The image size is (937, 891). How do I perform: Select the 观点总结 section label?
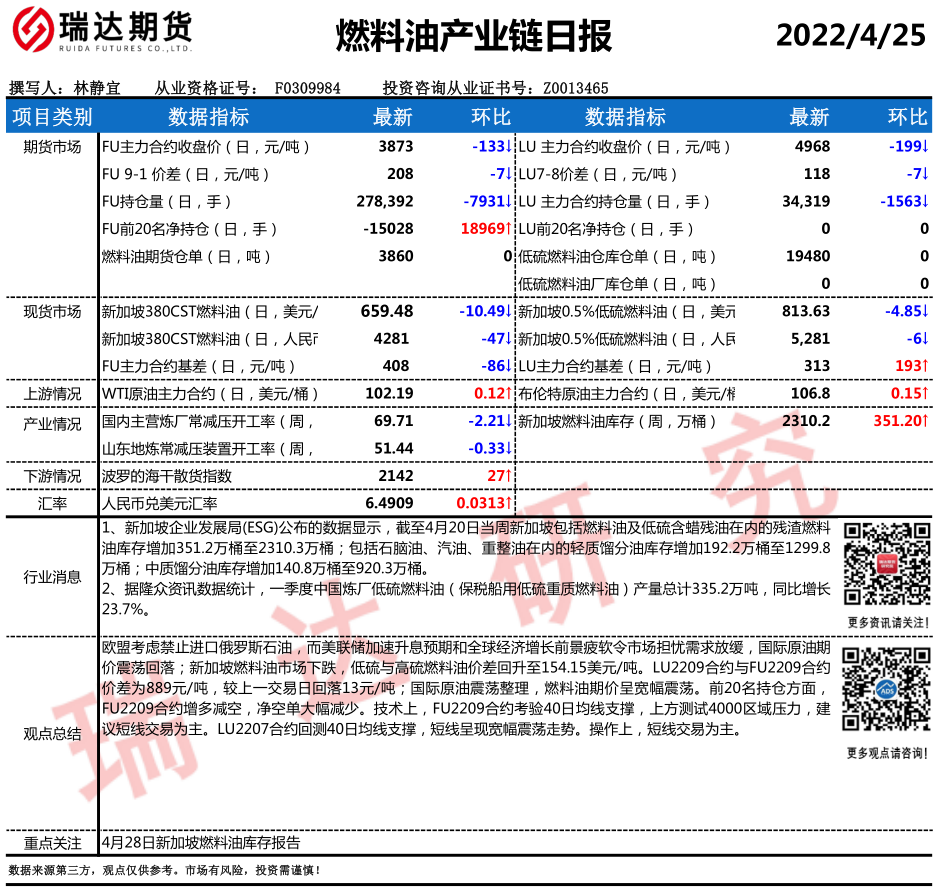click(52, 733)
